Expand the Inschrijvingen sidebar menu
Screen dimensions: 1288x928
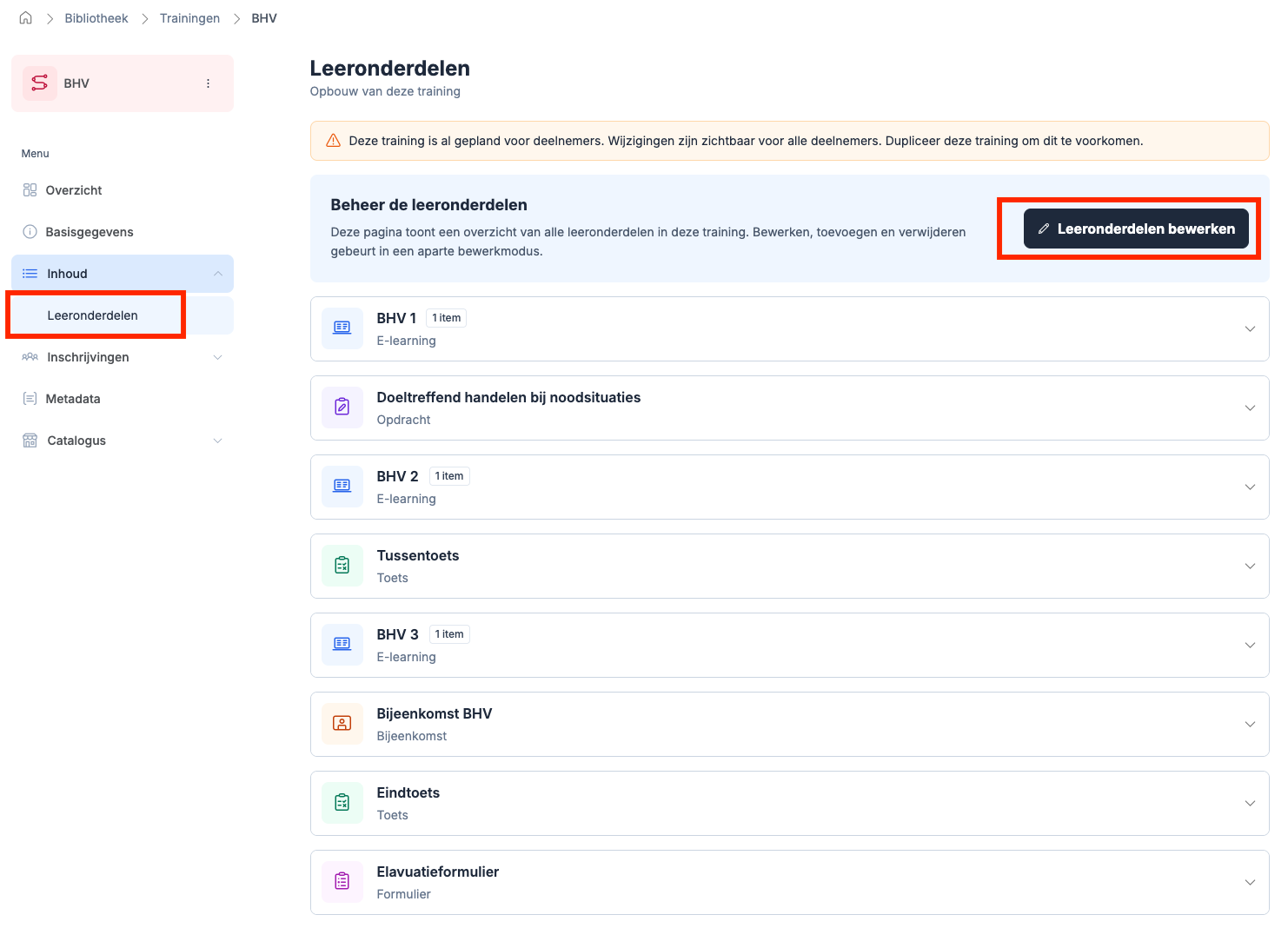217,357
